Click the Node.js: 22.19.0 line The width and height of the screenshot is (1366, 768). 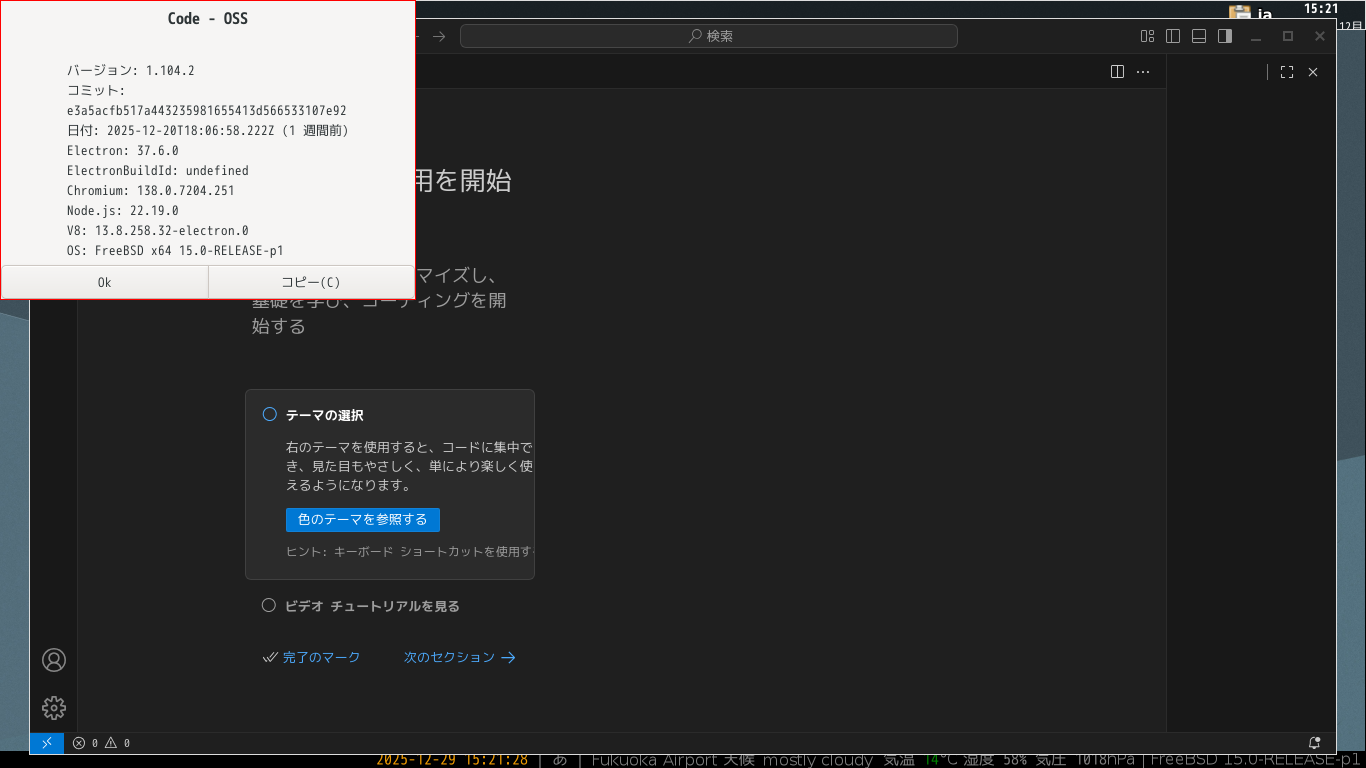123,210
